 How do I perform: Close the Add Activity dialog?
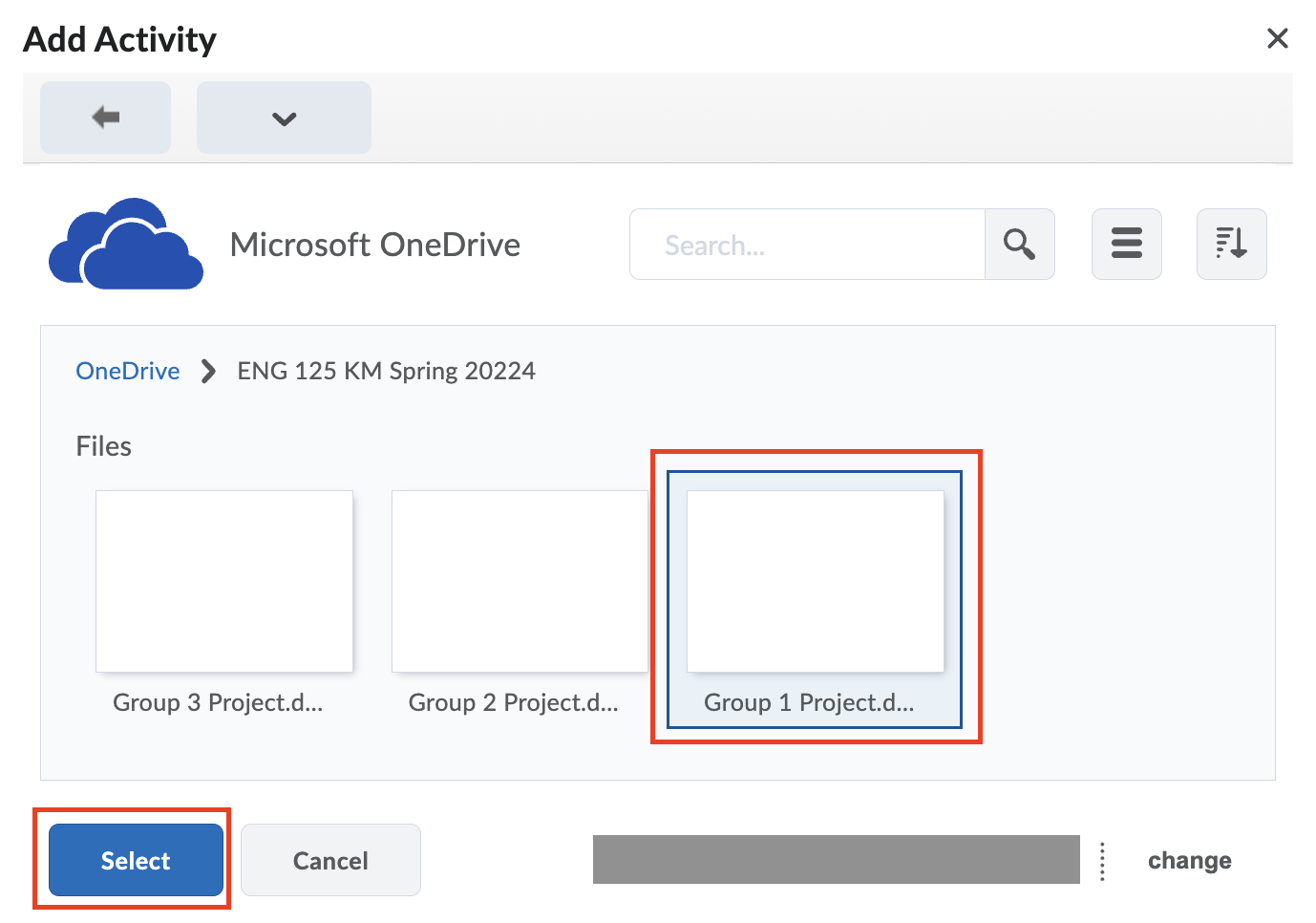1277,38
